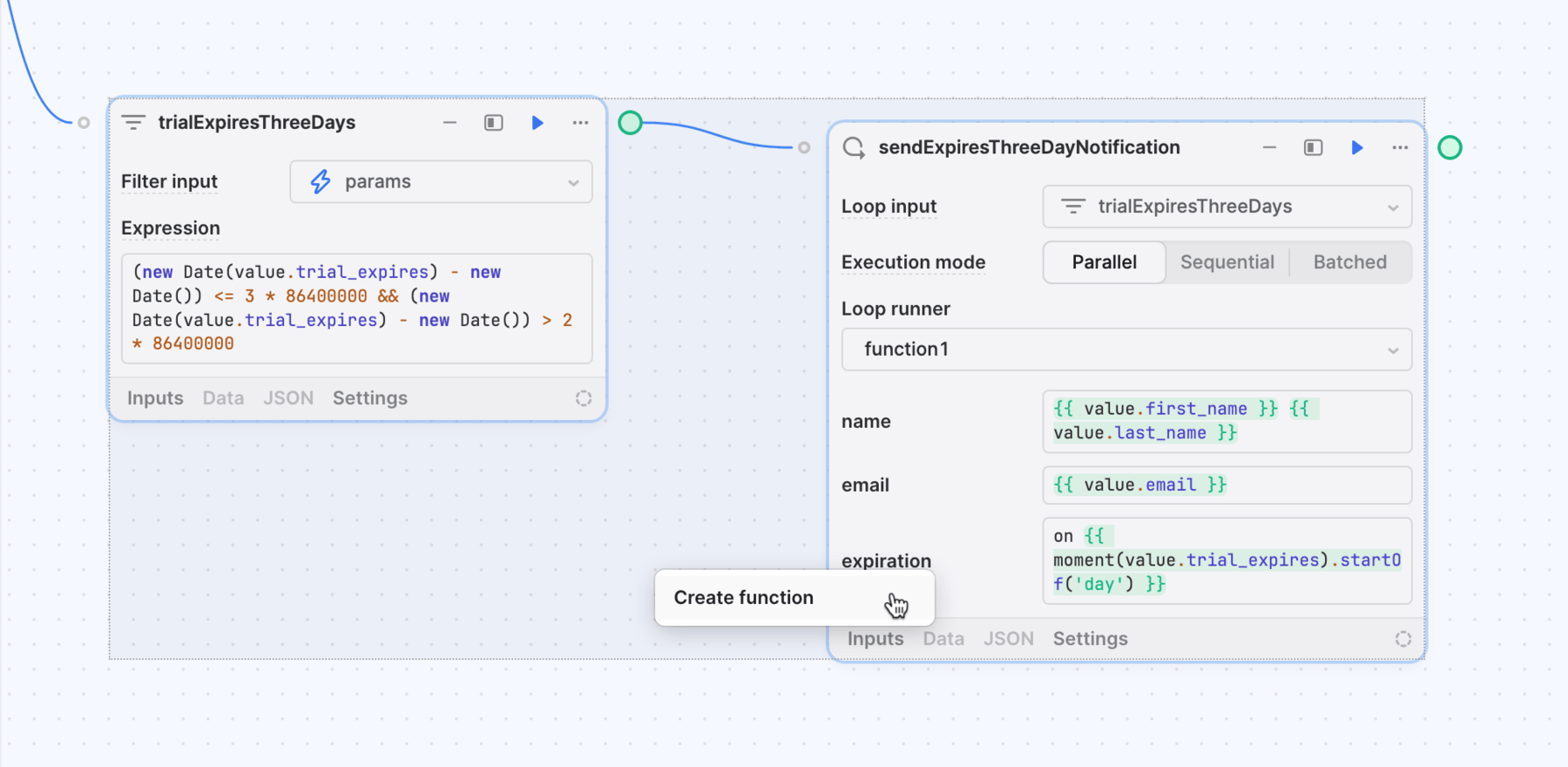Open Loop input trialExpiresThreeDays dropdown
This screenshot has width=1568, height=767.
(x=1227, y=207)
